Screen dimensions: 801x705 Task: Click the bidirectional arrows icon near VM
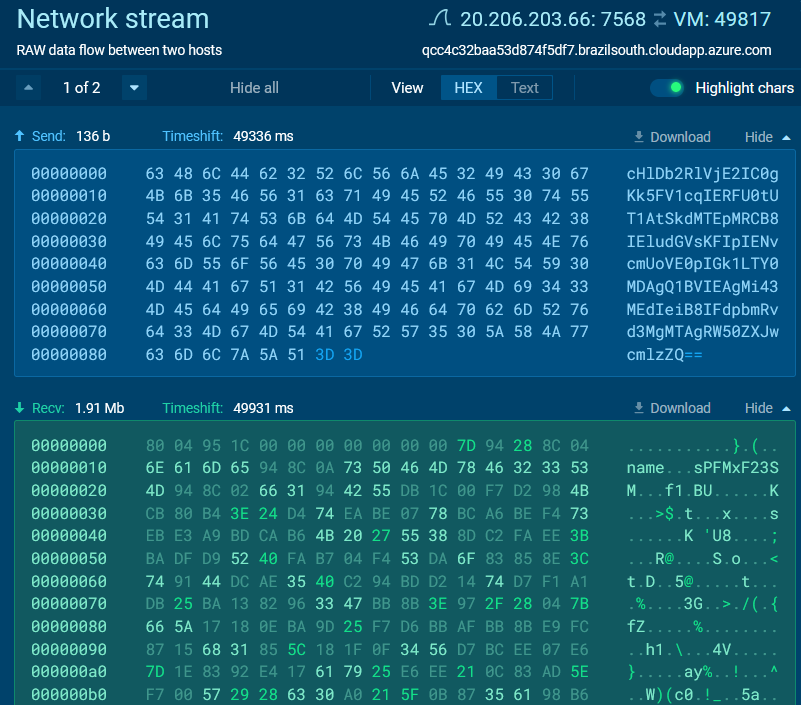(660, 19)
